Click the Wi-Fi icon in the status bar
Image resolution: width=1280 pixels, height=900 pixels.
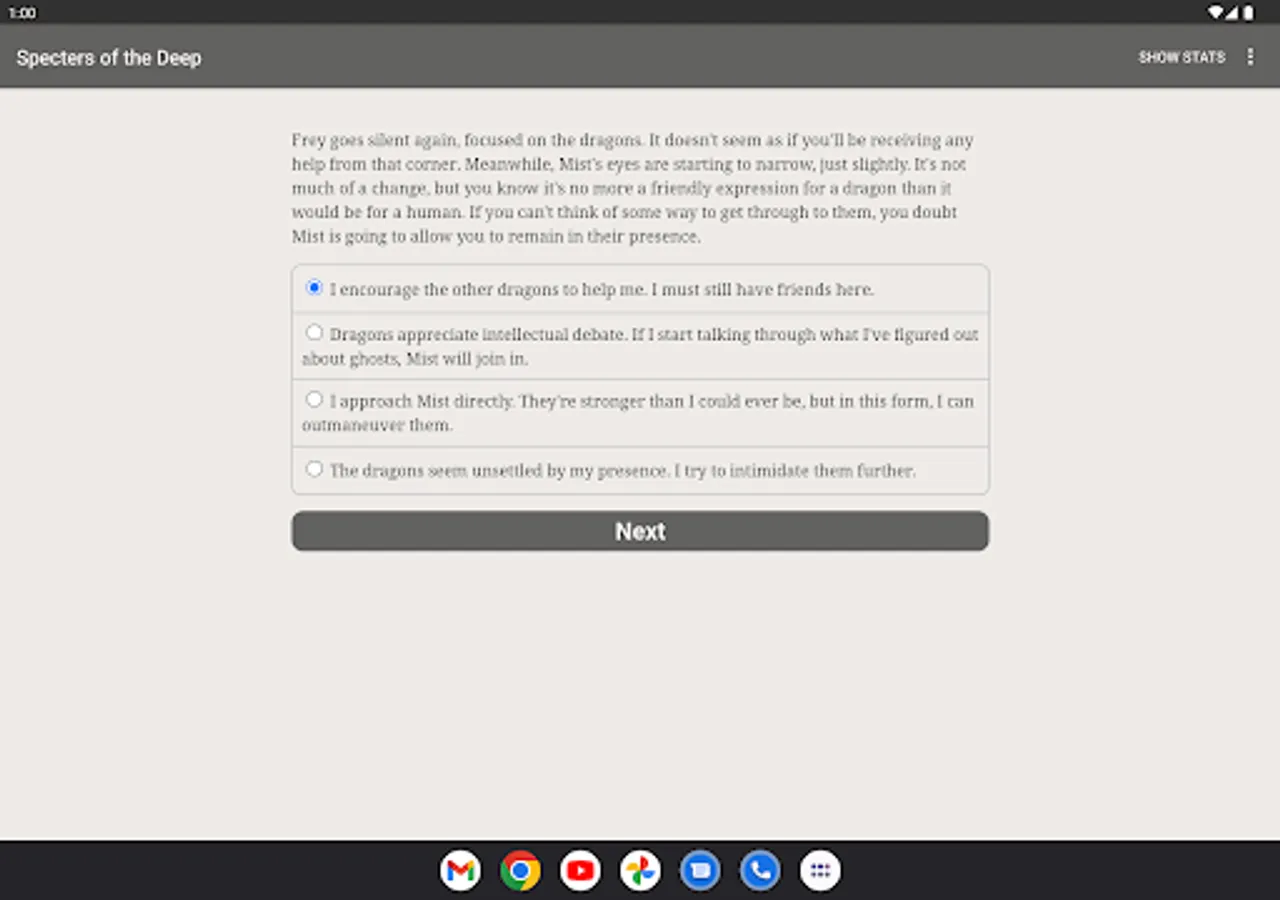(x=1214, y=12)
